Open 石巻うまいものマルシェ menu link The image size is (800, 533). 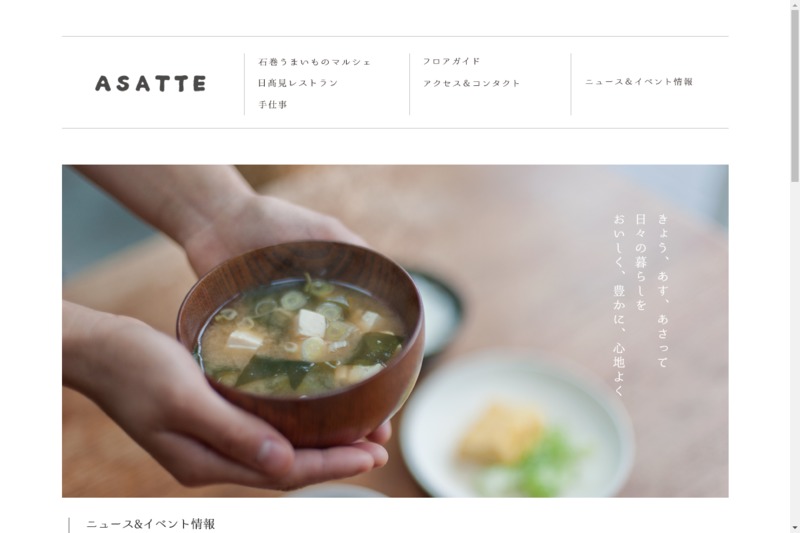(314, 62)
